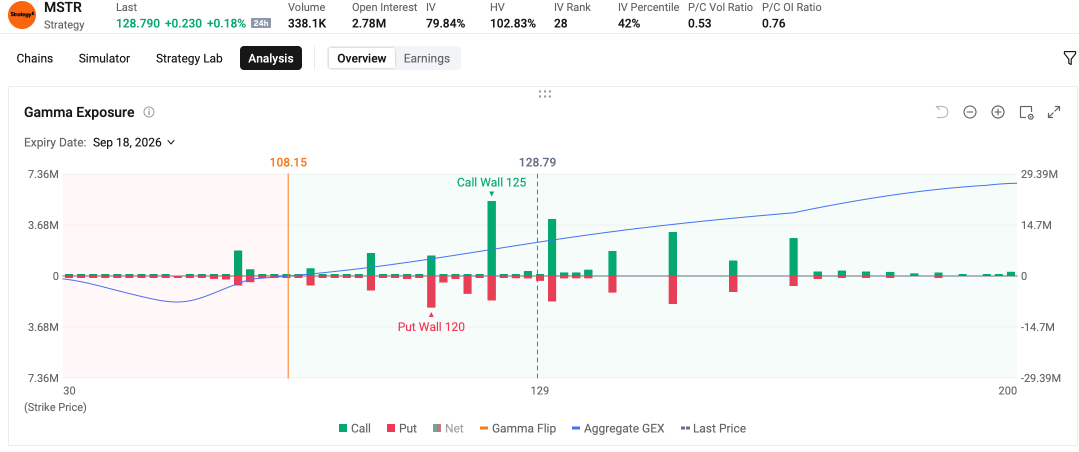
Task: Click the P/C OI Ratio 0.76 value
Action: point(773,23)
